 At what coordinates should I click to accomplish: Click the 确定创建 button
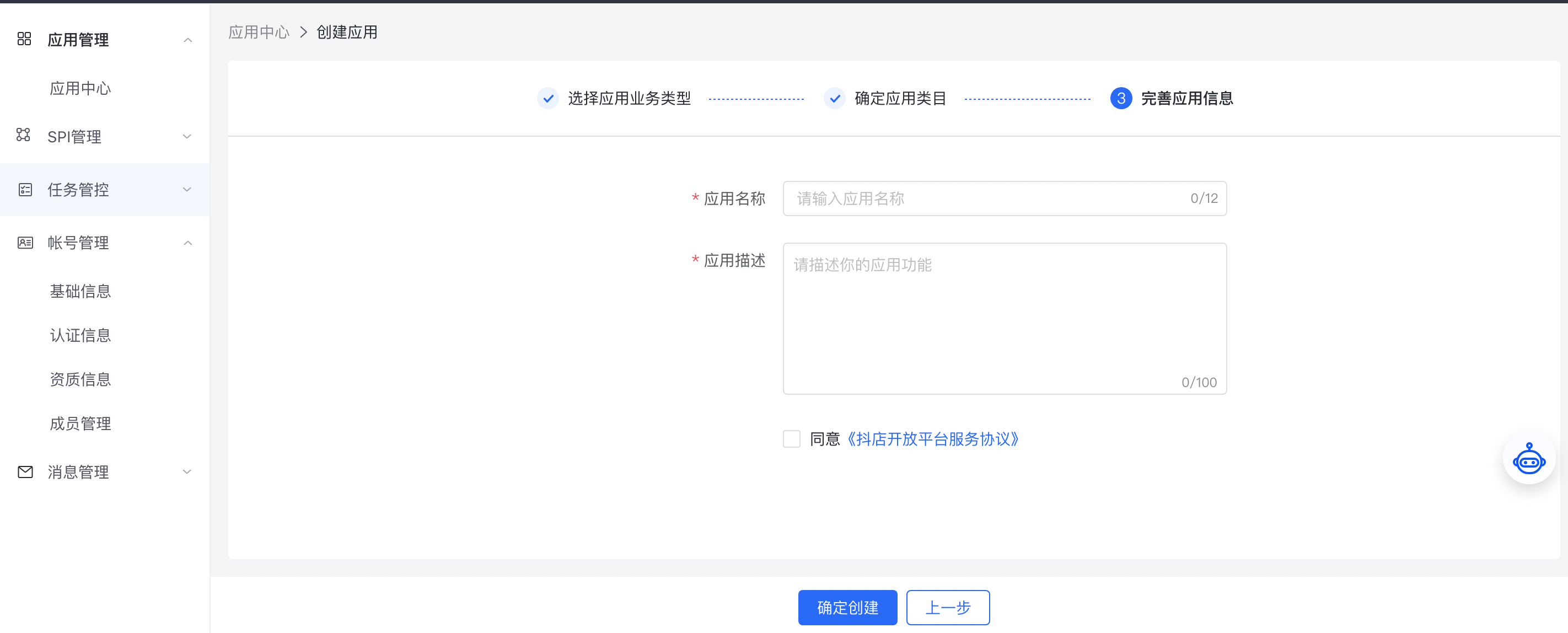[x=847, y=607]
